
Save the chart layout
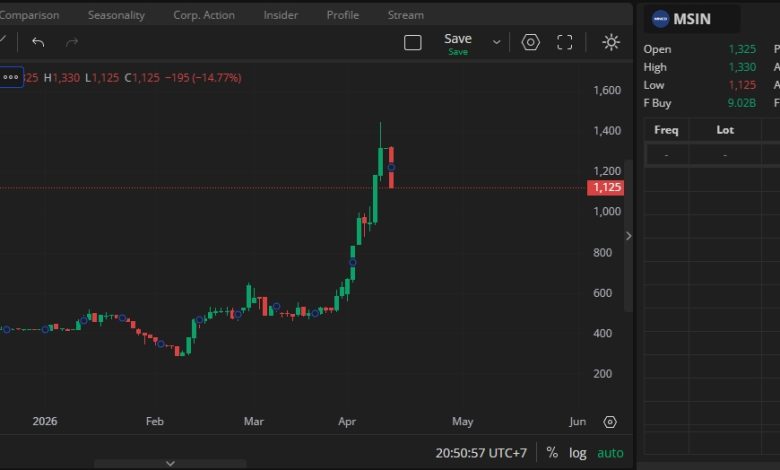click(x=458, y=44)
